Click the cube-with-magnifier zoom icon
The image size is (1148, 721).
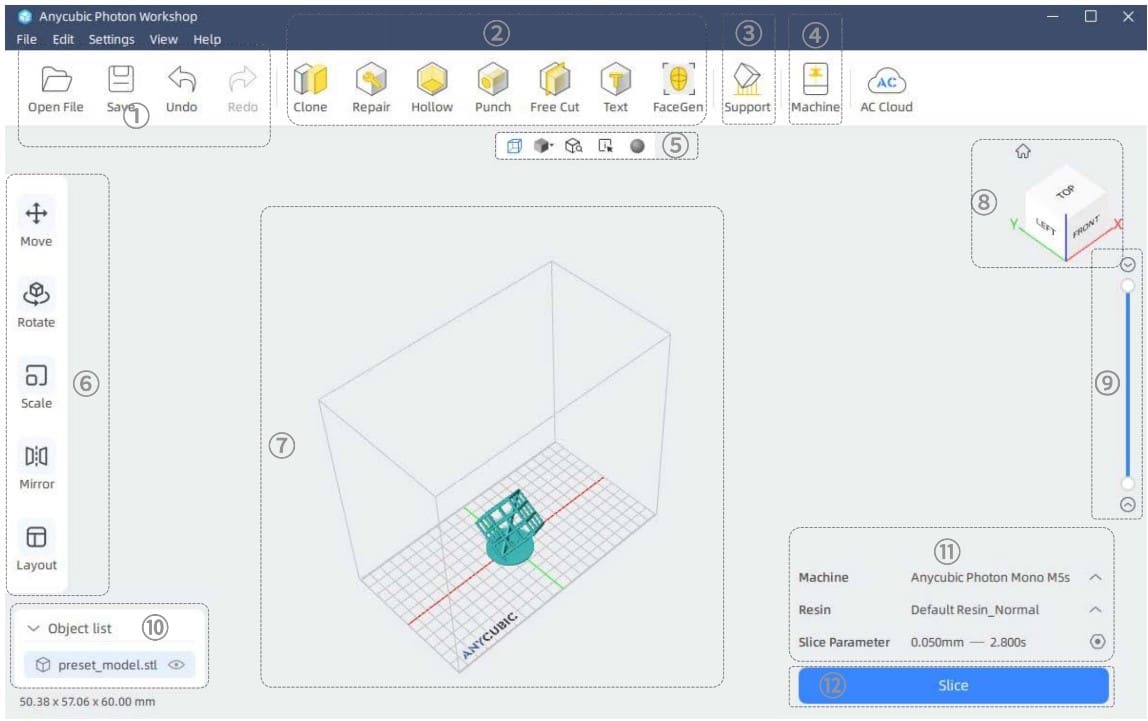tap(574, 146)
